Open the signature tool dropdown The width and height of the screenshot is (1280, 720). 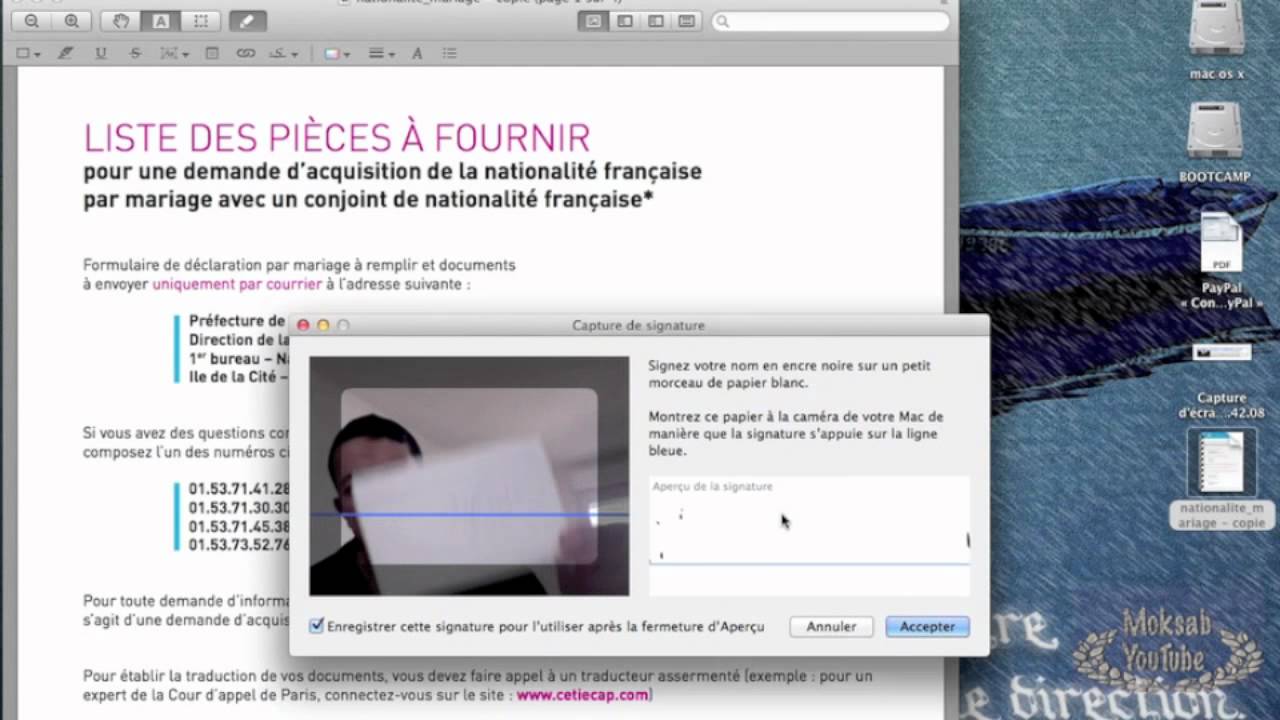[284, 54]
